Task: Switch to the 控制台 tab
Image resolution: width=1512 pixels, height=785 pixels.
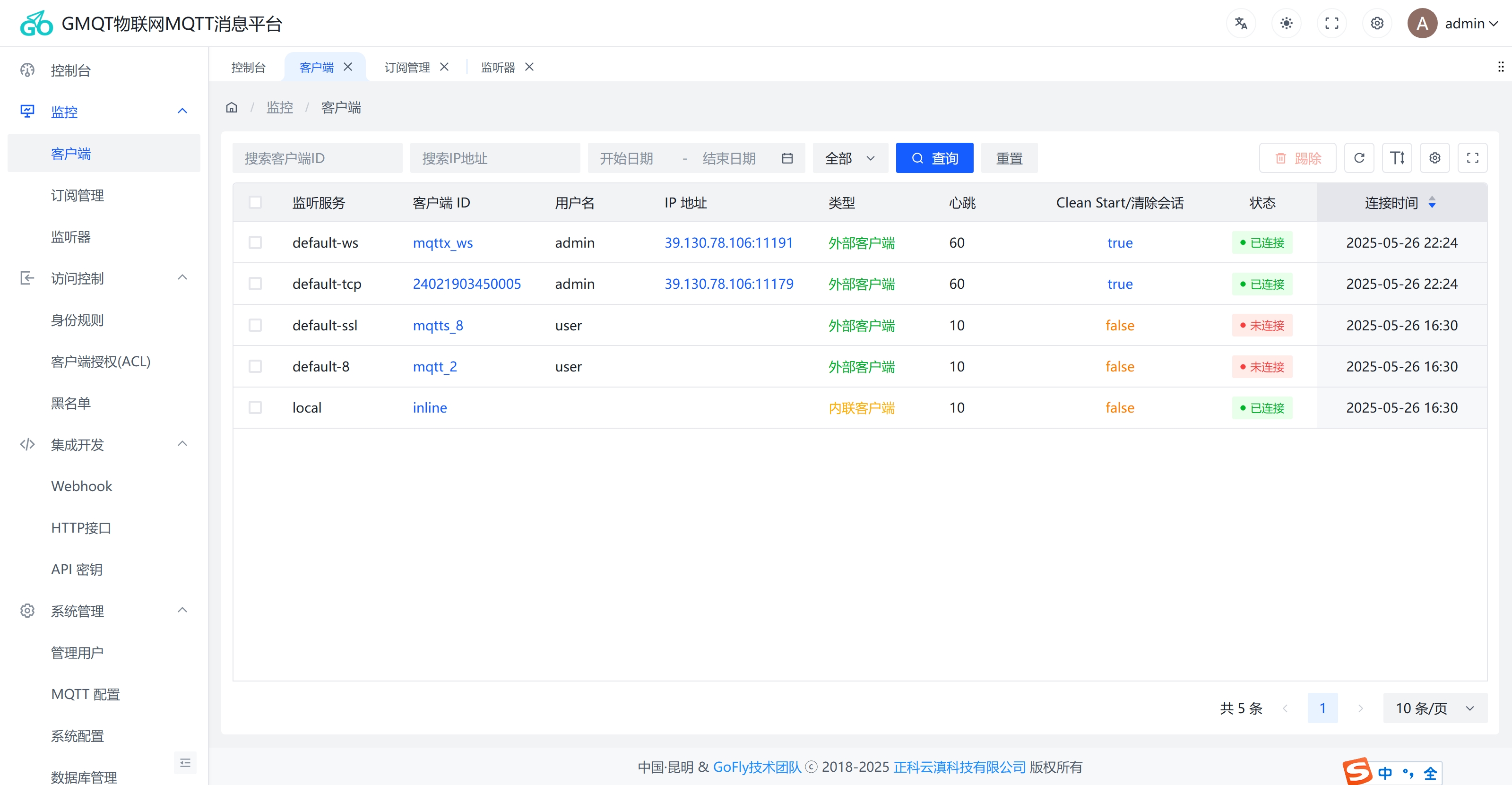Action: pyautogui.click(x=248, y=67)
